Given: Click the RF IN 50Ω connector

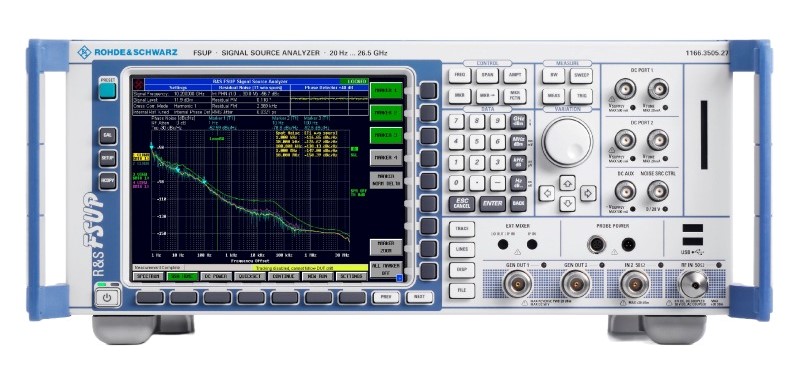Looking at the screenshot, I should click(x=694, y=284).
